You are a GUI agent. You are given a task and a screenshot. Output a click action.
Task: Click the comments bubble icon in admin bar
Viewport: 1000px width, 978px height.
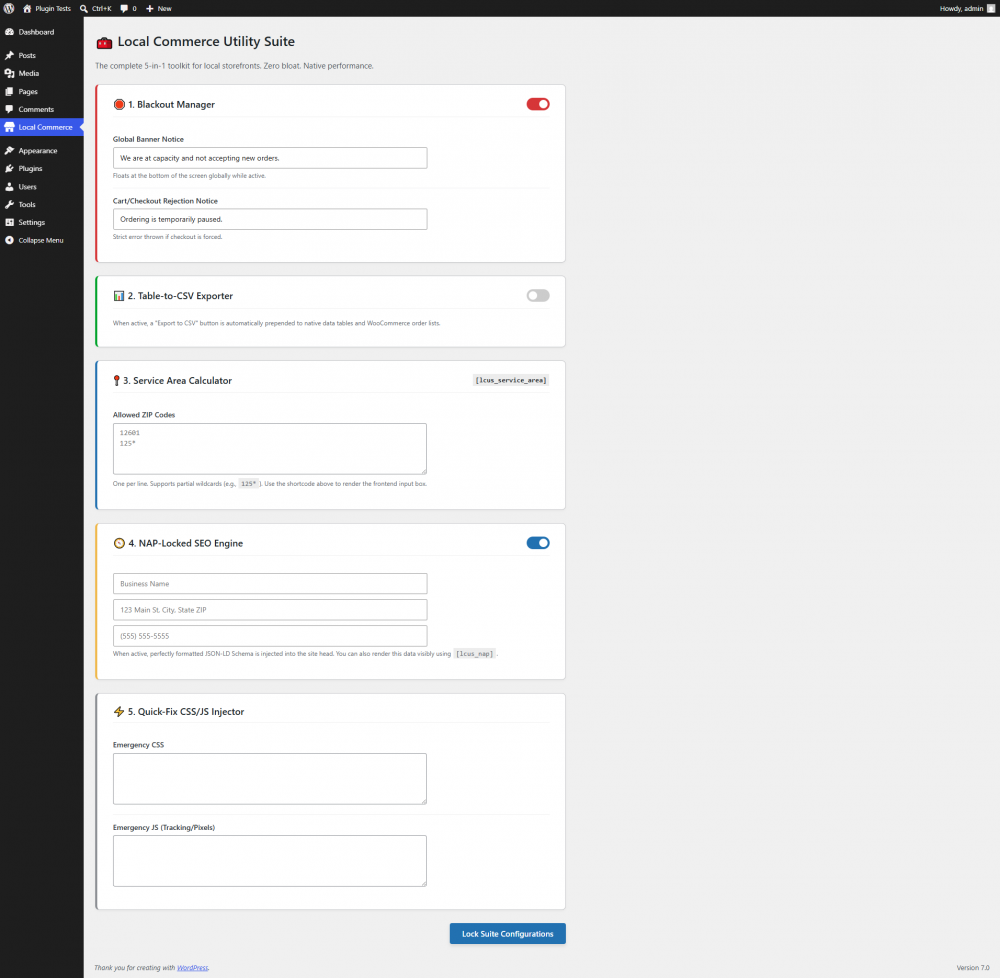(124, 8)
